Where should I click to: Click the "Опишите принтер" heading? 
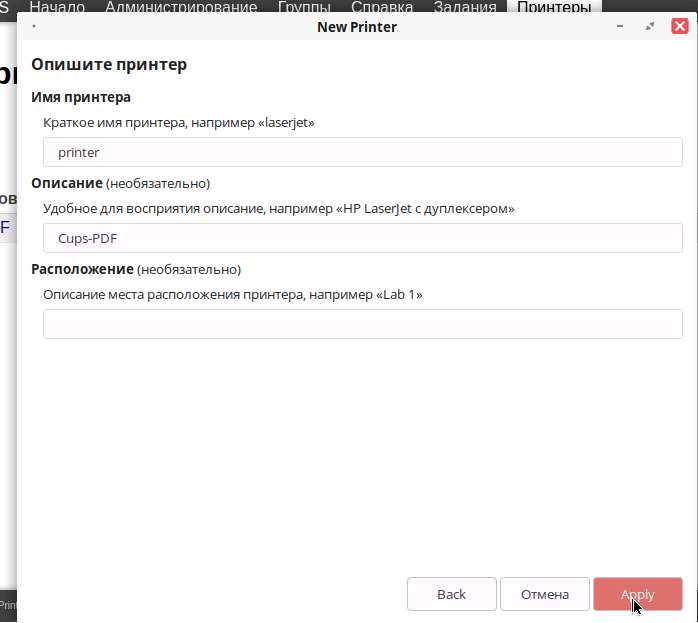pyautogui.click(x=109, y=65)
